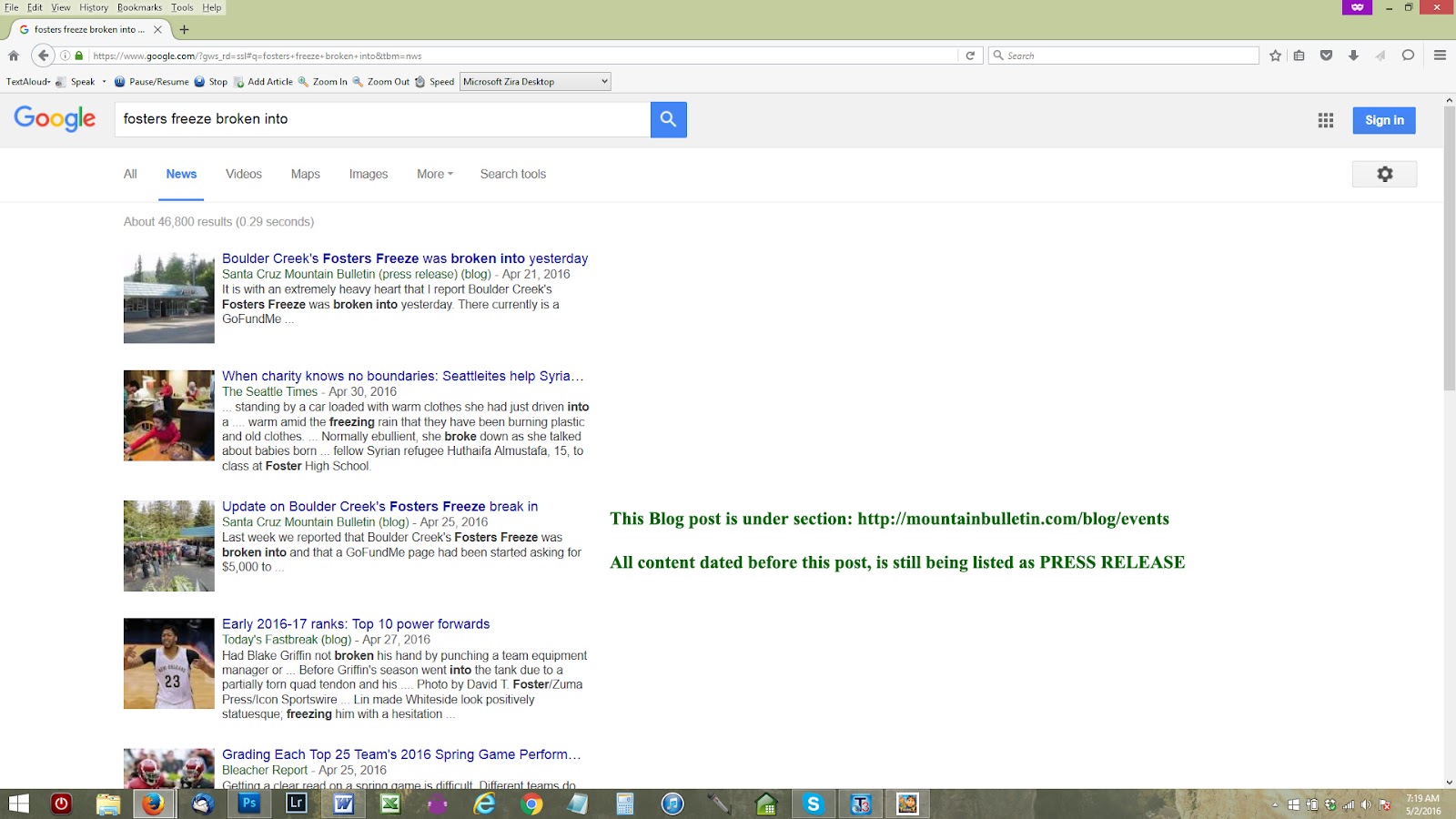Close the 'fosters freeze broken into' tab
The image size is (1456, 819).
click(157, 29)
